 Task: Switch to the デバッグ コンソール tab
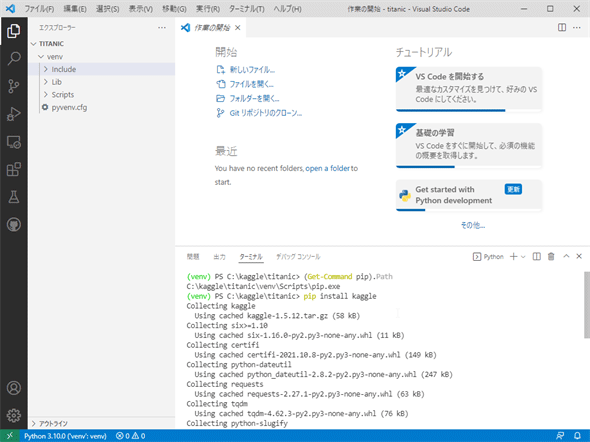click(298, 257)
